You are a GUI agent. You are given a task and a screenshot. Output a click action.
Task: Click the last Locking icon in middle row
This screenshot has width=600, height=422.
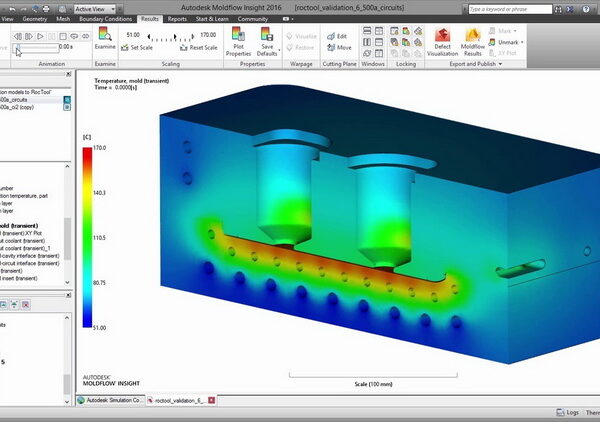click(418, 42)
